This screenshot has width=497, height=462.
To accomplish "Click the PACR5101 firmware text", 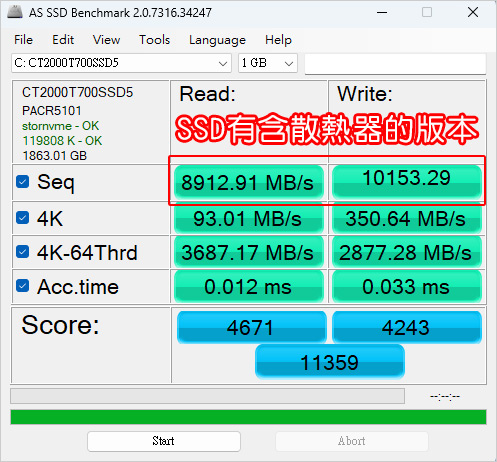I will click(52, 111).
